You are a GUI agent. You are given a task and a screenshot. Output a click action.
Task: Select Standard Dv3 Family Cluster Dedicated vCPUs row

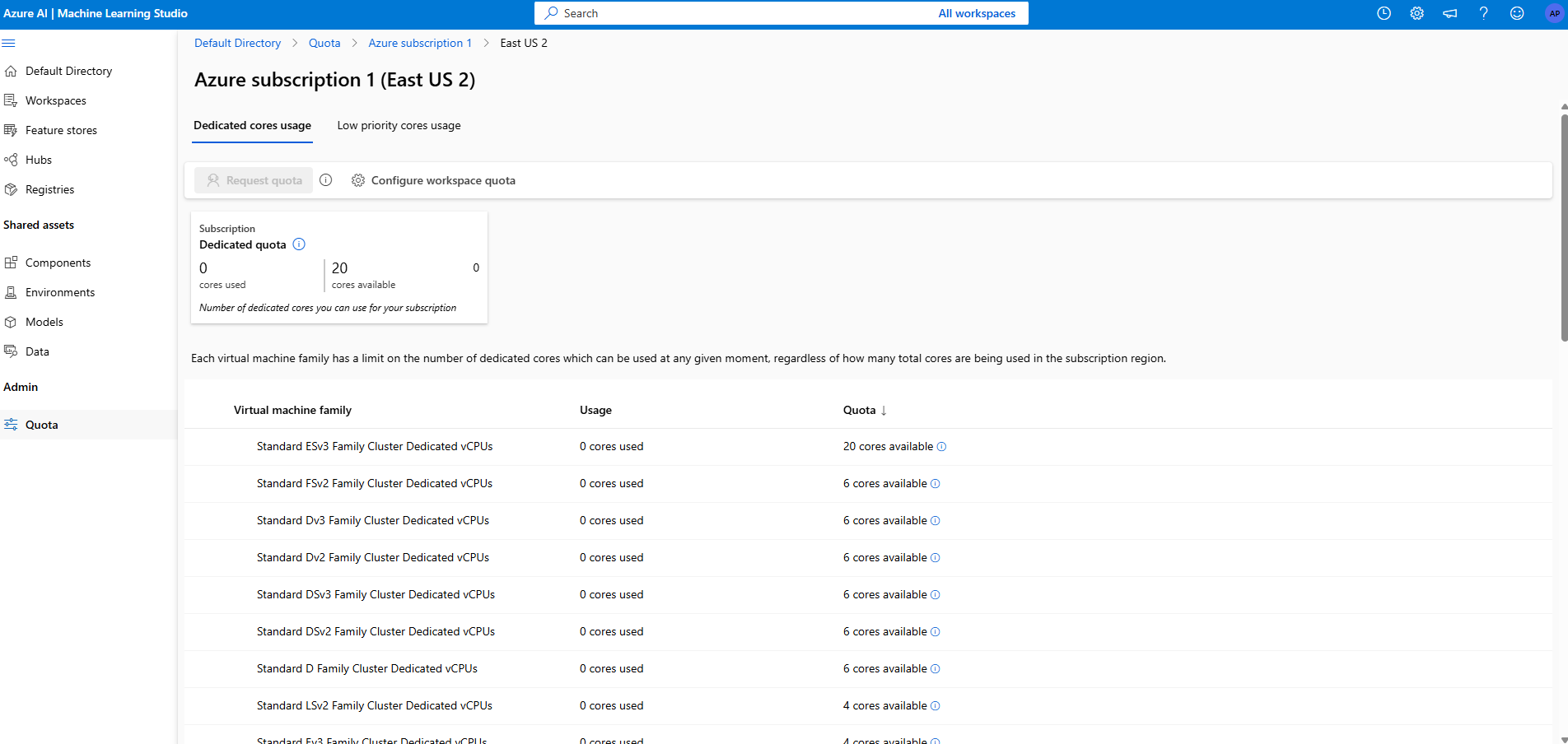(868, 521)
